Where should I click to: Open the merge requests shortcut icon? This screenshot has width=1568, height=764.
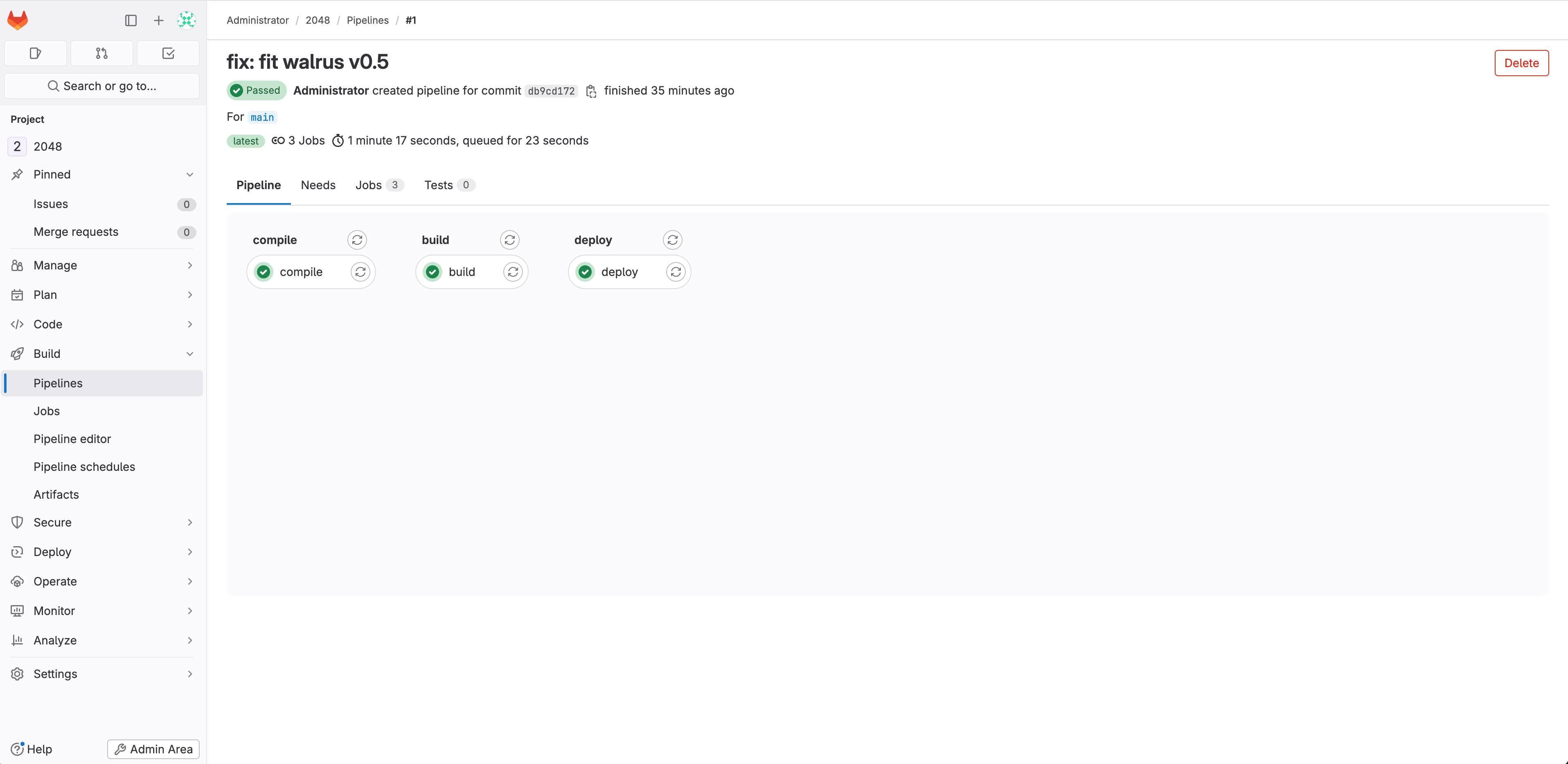pos(101,54)
